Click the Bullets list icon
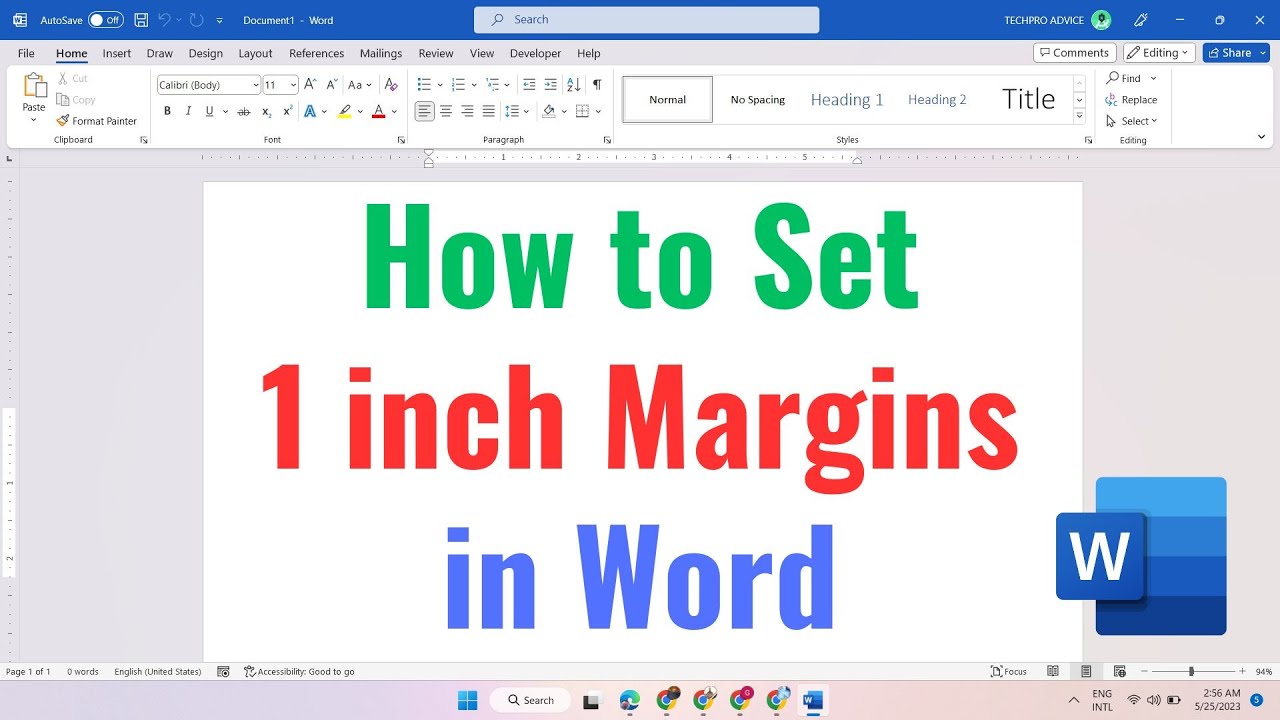Screen dimensions: 1280x720 click(x=424, y=85)
